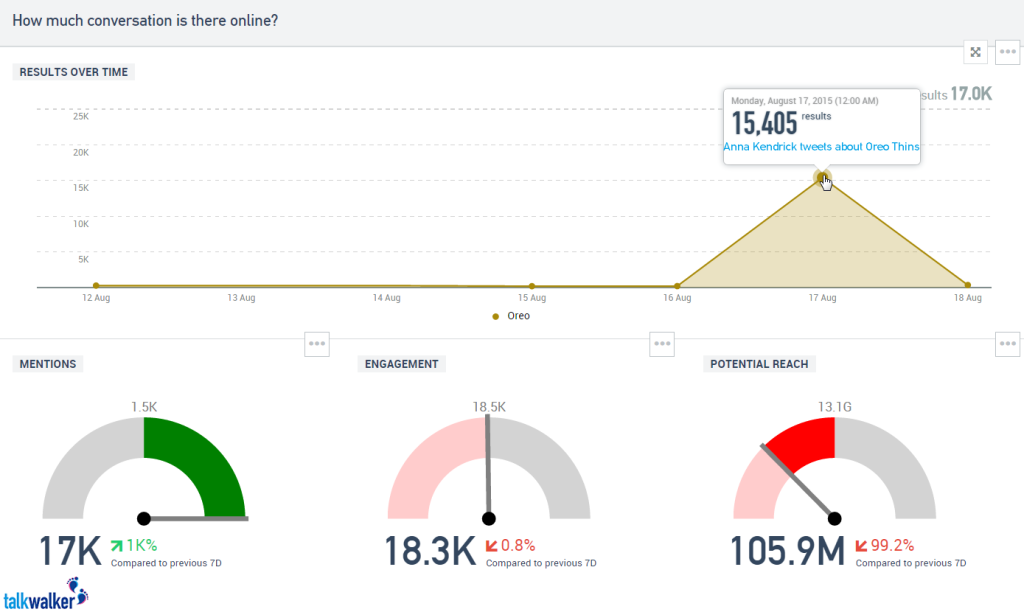
Task: Open the Mentions widget options menu
Action: 317,344
